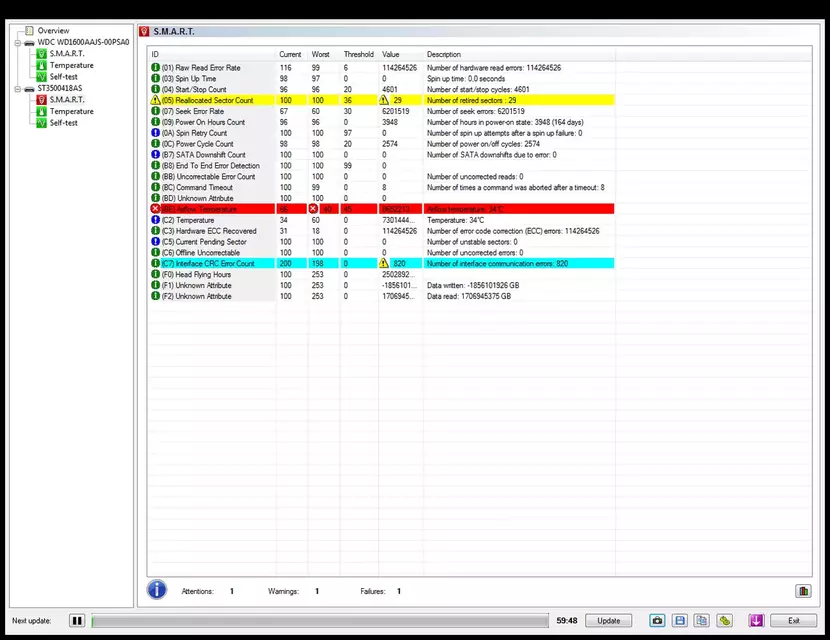The image size is (830, 640).
Task: Open Temperature under ST3500418AS drive
Action: click(x=71, y=111)
